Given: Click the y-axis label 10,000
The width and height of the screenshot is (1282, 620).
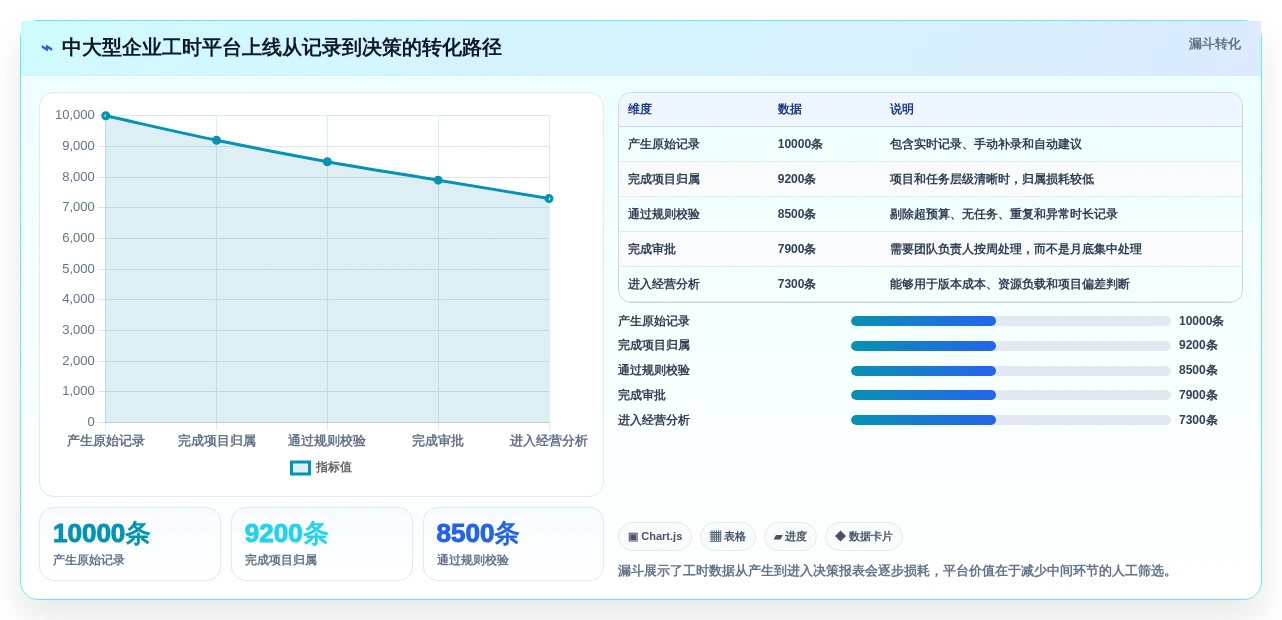Looking at the screenshot, I should [75, 115].
